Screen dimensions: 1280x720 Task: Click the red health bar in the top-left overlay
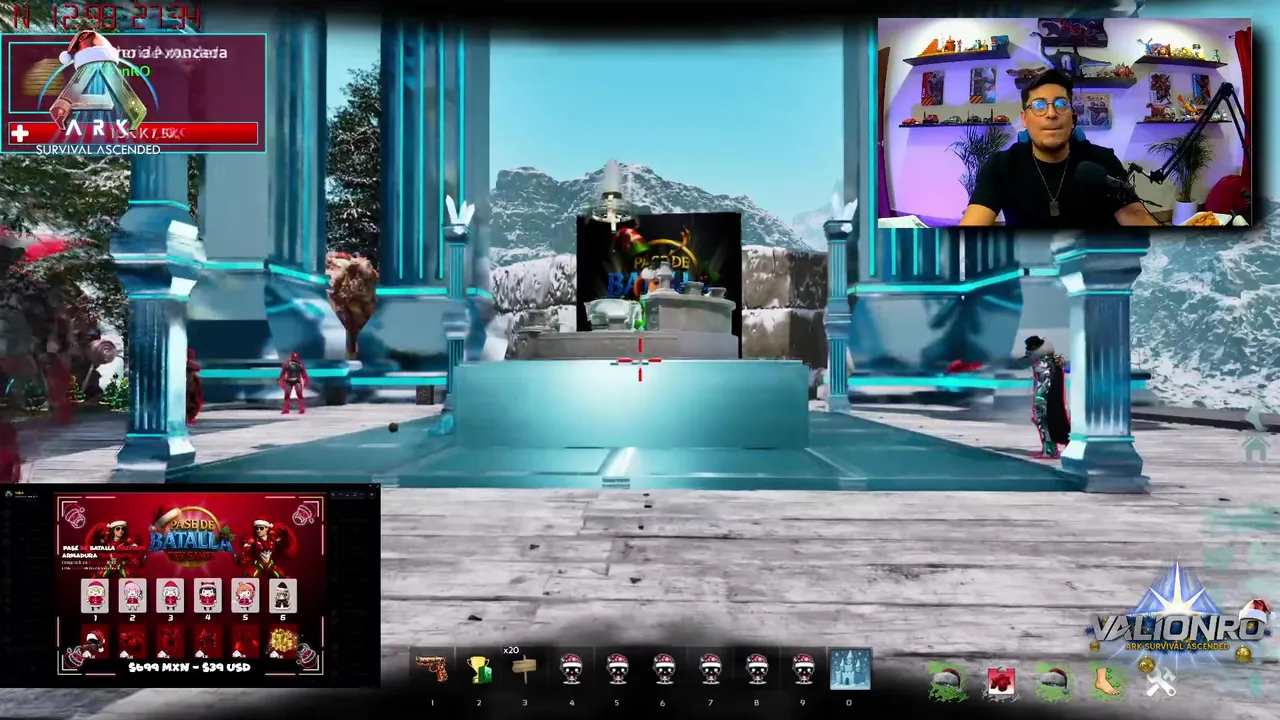(133, 133)
